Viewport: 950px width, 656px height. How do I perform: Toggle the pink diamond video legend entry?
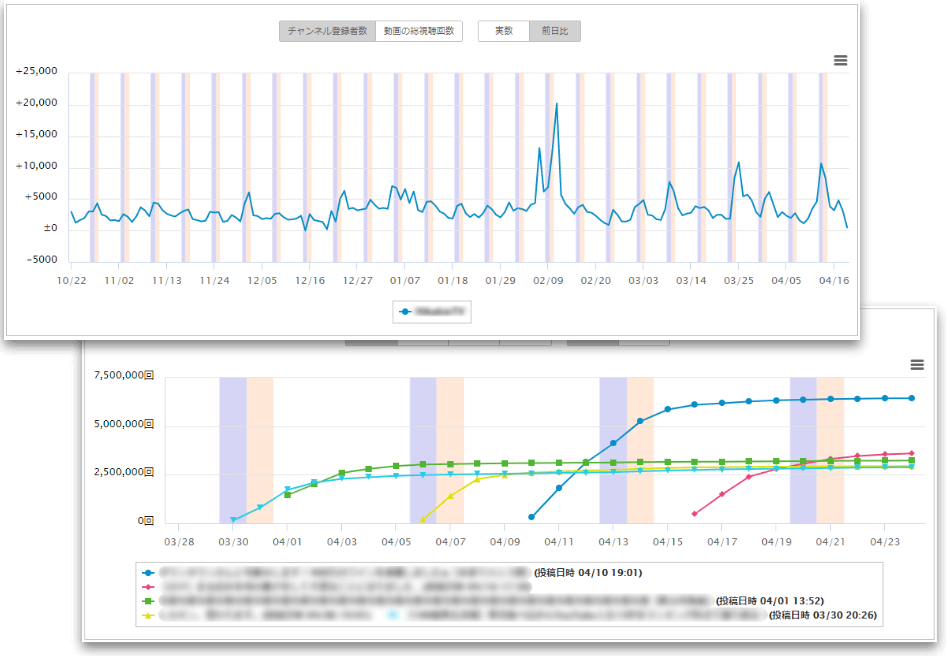337,587
